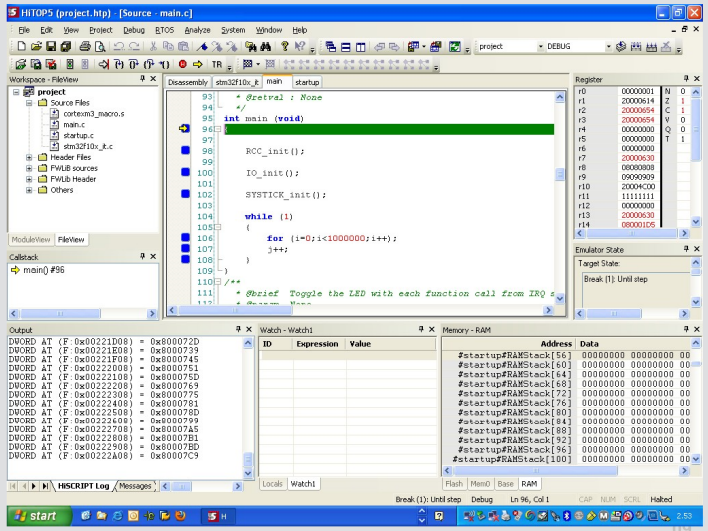Switch to the Disassembly tab
The image size is (708, 531).
[x=187, y=82]
